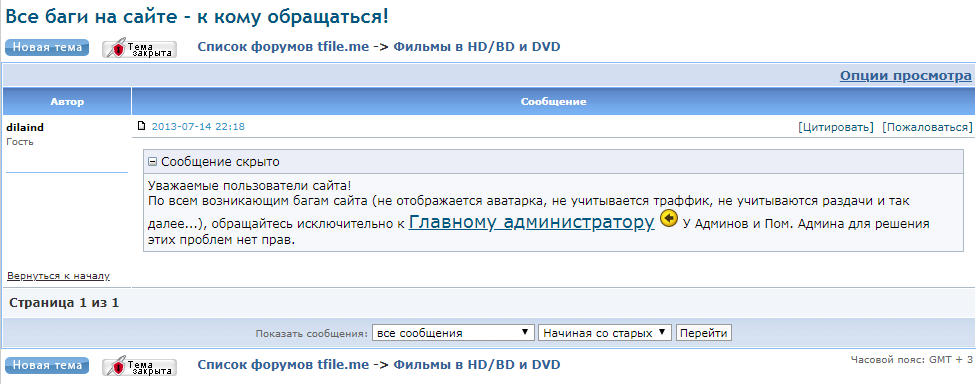Click bottom 'Новая тема' button

point(47,365)
